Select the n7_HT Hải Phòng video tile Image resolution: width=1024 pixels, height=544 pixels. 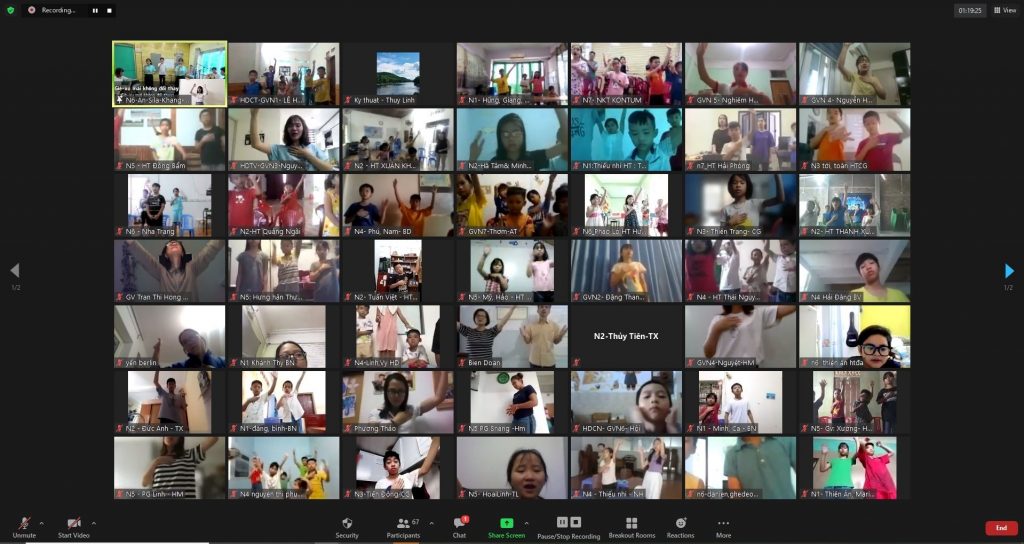pos(741,139)
